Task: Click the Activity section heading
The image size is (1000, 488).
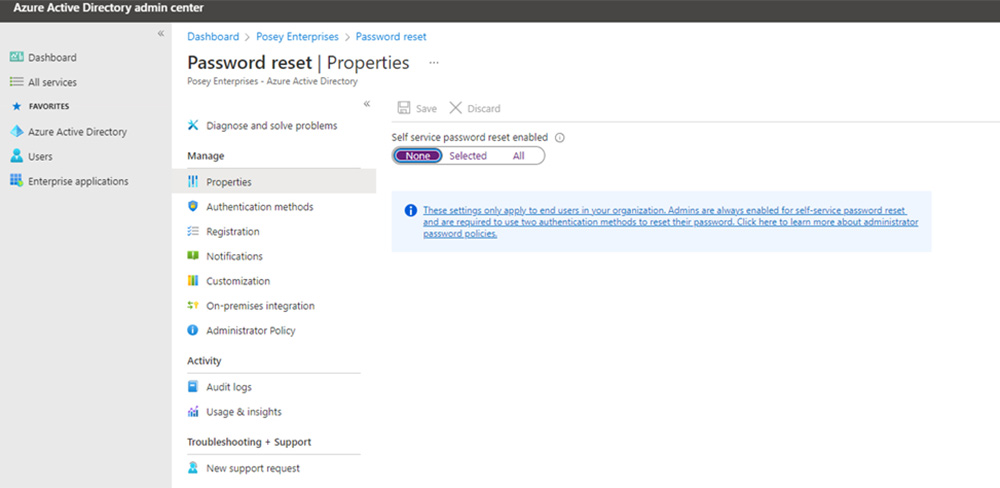Action: pos(204,360)
